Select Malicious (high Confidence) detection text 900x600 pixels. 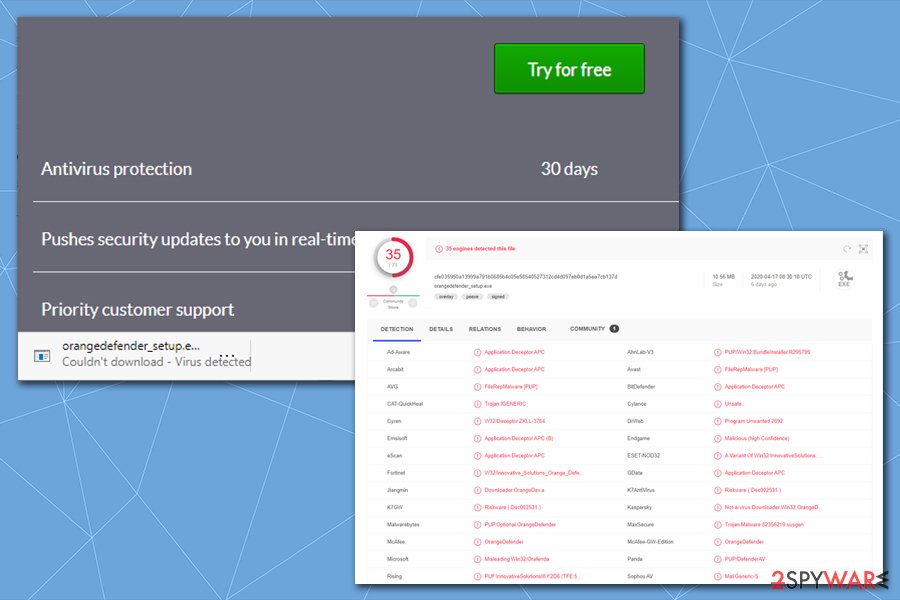(x=757, y=438)
